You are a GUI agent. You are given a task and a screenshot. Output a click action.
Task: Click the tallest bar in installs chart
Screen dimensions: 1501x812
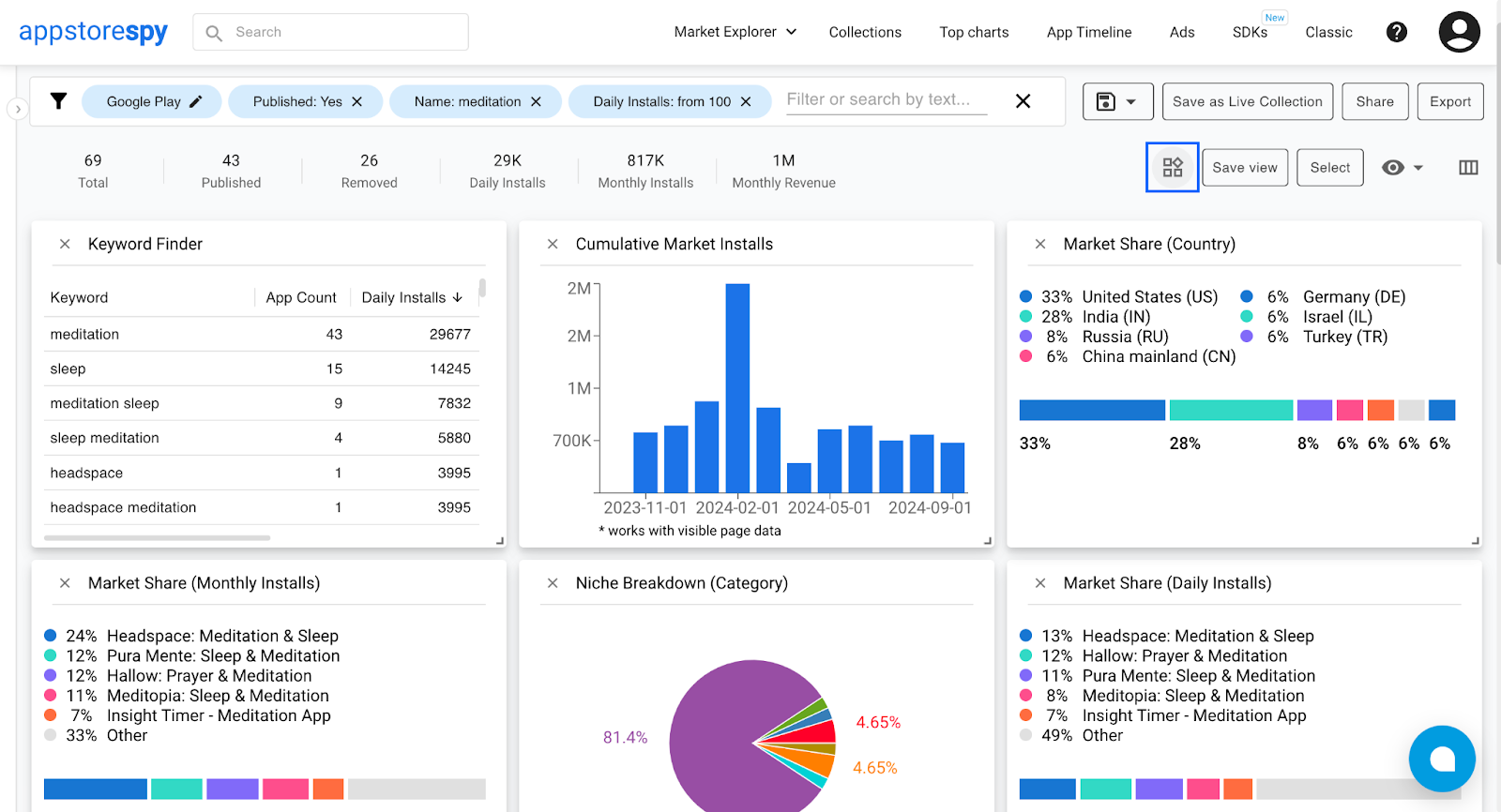[737, 388]
